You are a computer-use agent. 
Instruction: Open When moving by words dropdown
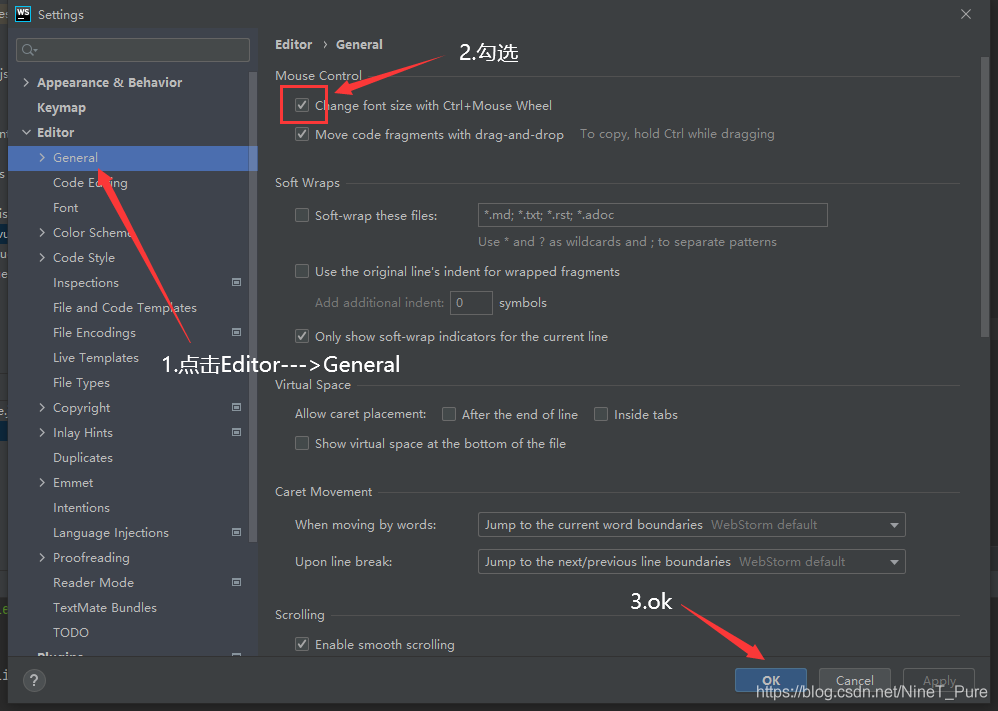pyautogui.click(x=691, y=524)
